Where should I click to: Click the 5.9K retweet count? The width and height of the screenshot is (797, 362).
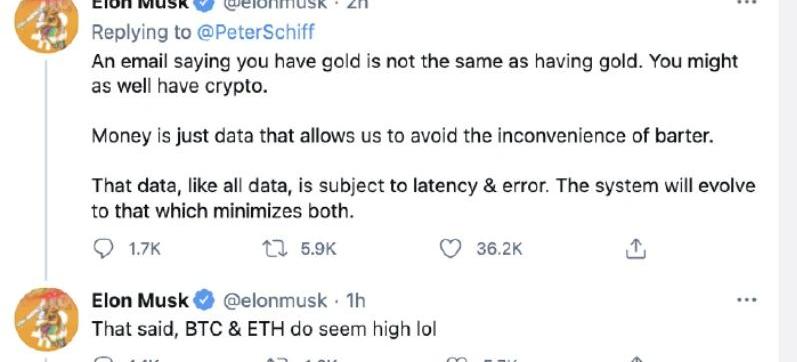(x=318, y=249)
